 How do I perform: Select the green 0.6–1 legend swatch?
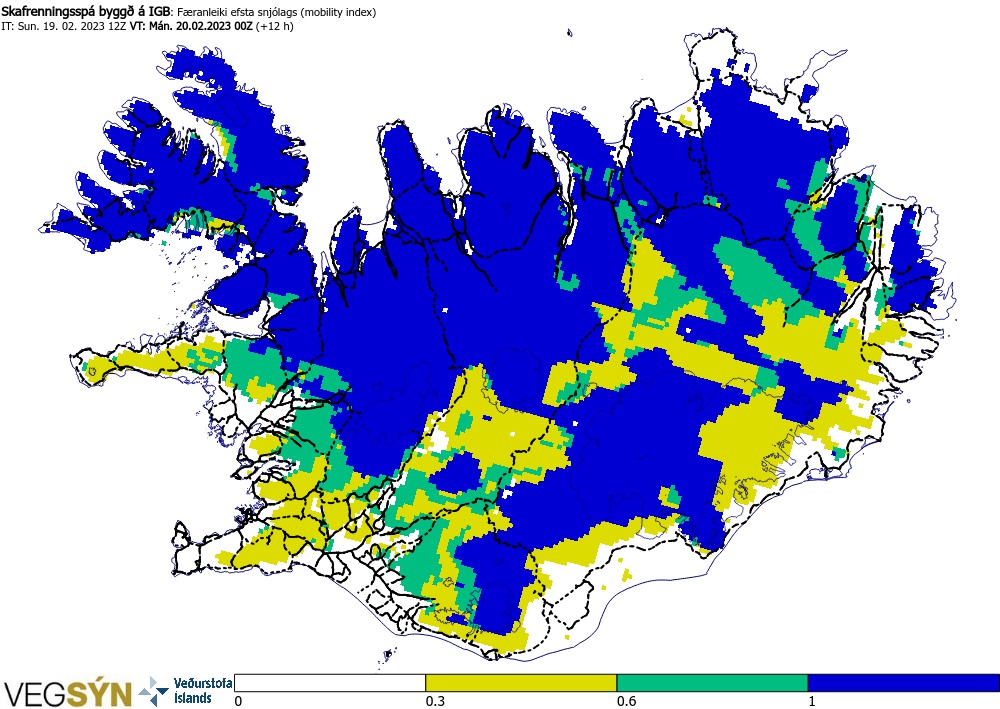[x=712, y=683]
